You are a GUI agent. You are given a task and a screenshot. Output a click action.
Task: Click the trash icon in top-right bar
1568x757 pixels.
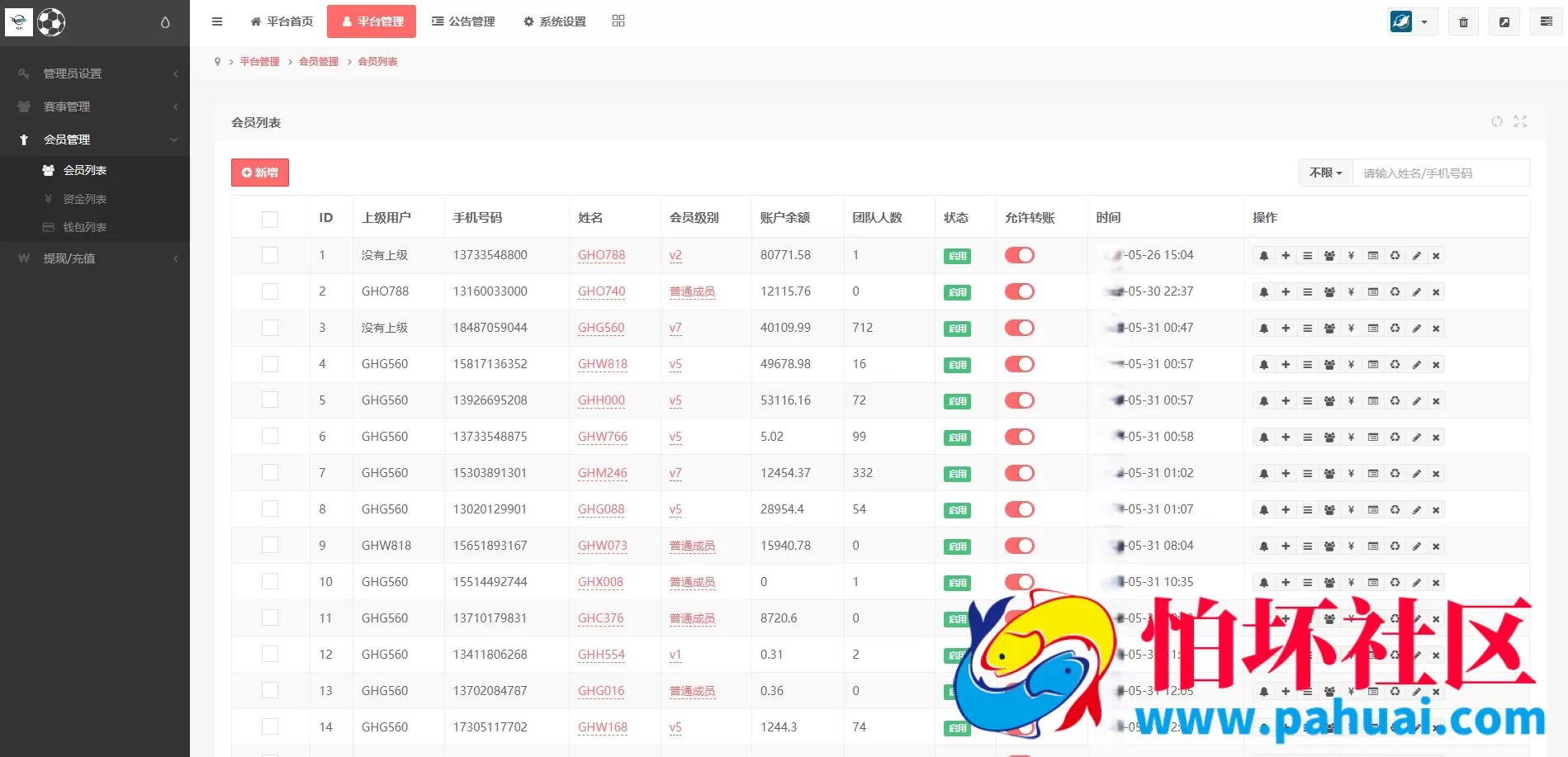[x=1463, y=22]
